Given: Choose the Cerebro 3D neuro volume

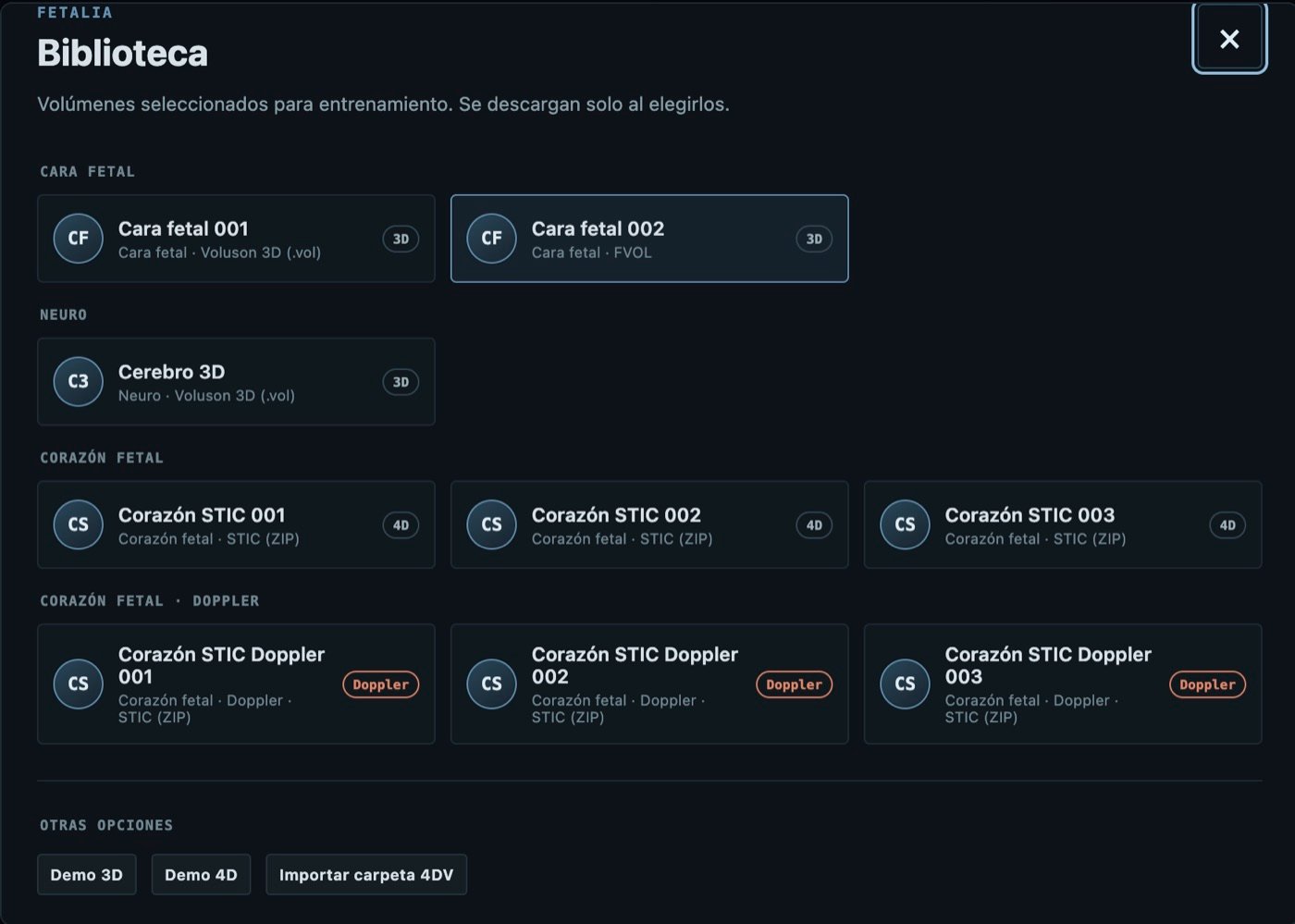Looking at the screenshot, I should [236, 382].
